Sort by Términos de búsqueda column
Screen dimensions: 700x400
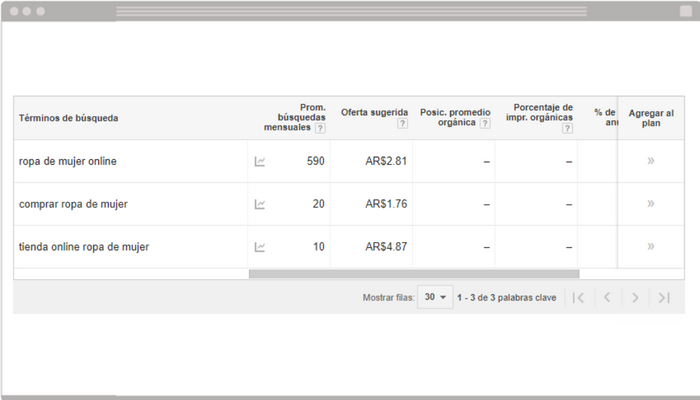coord(68,118)
